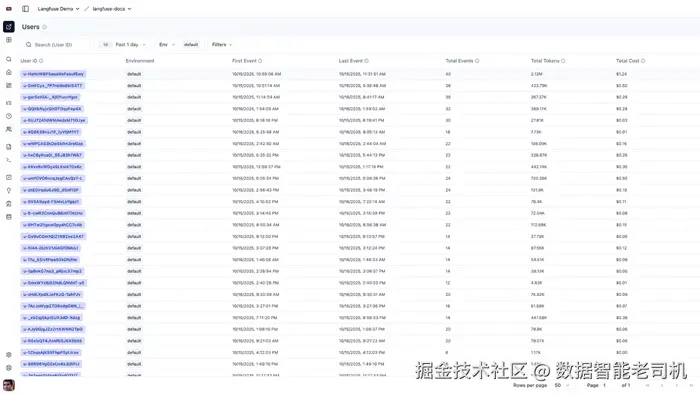Click the info icon next to Total Events header

pyautogui.click(x=477, y=61)
